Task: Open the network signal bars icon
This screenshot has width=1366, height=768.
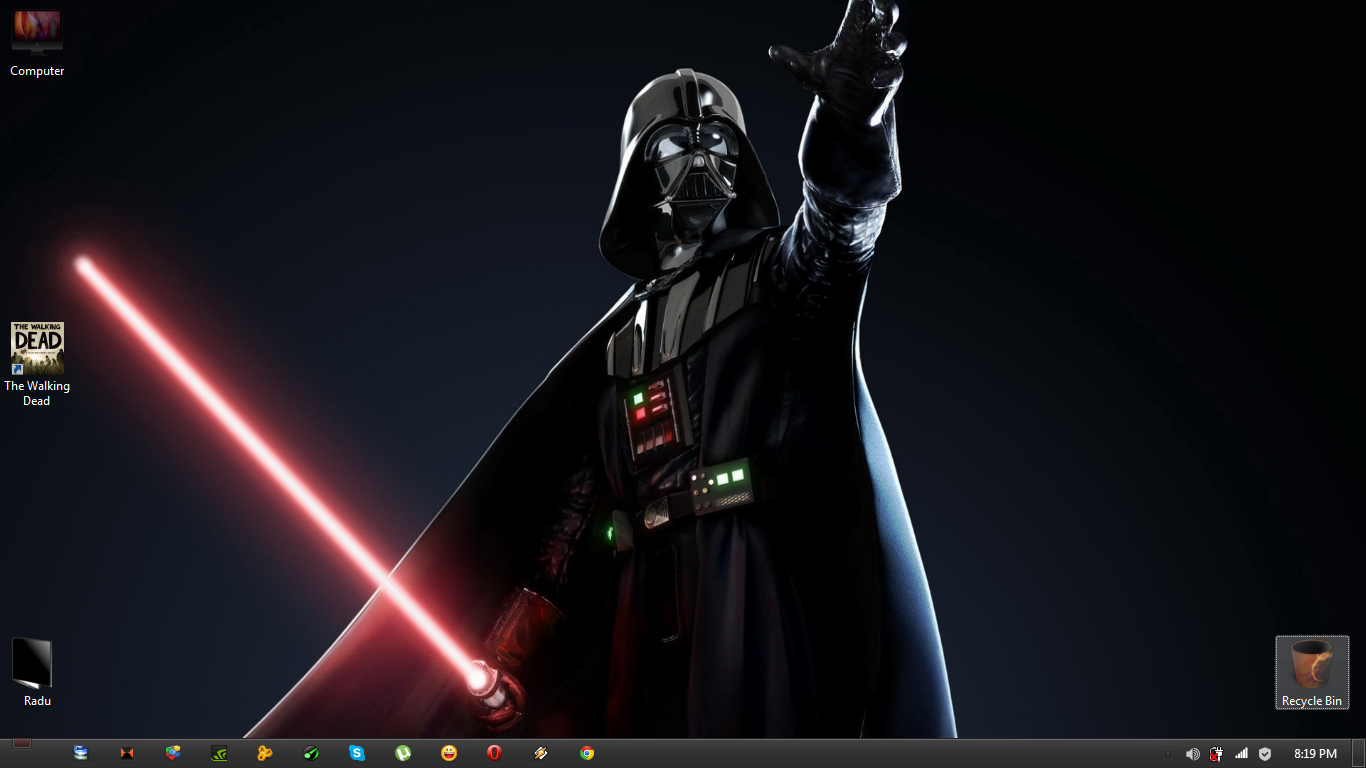Action: [1241, 754]
